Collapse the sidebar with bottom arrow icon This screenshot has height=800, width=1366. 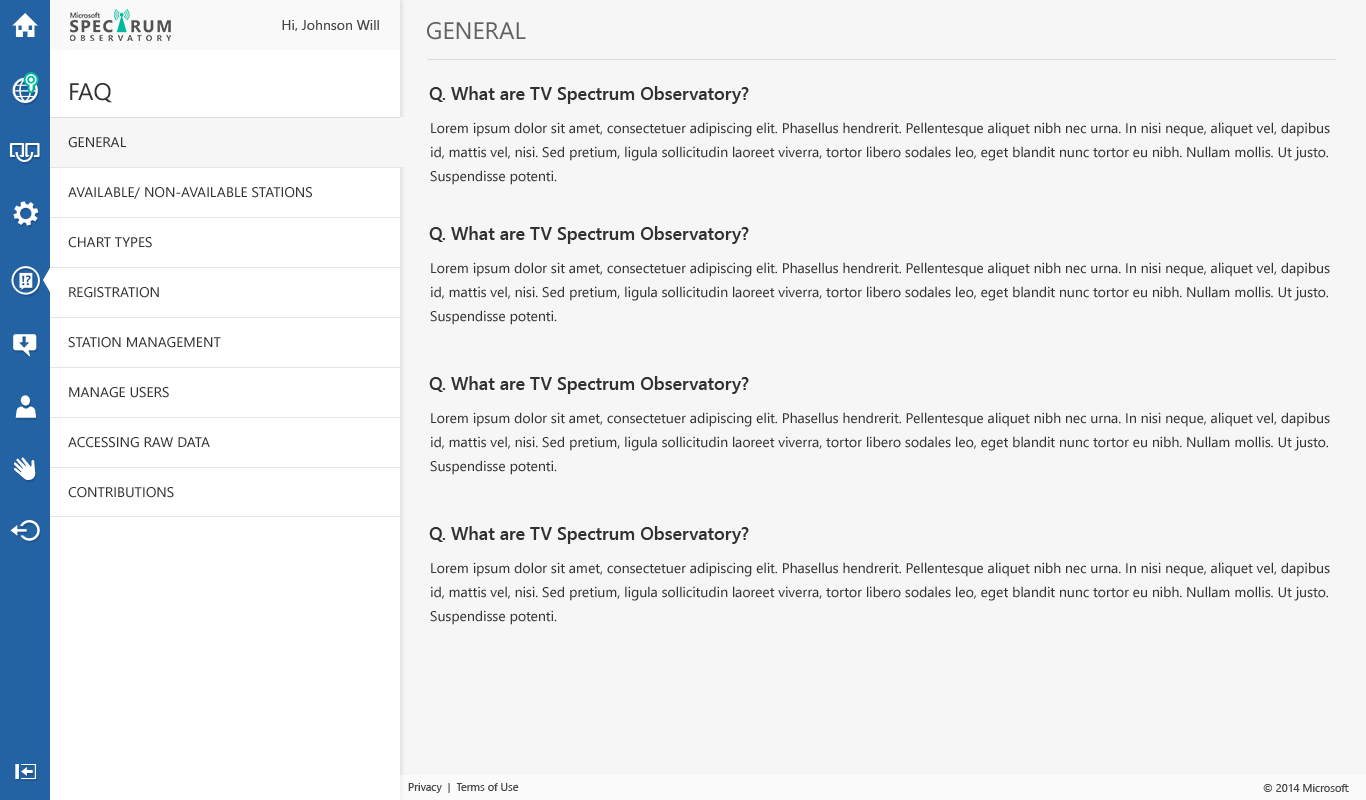click(x=25, y=771)
